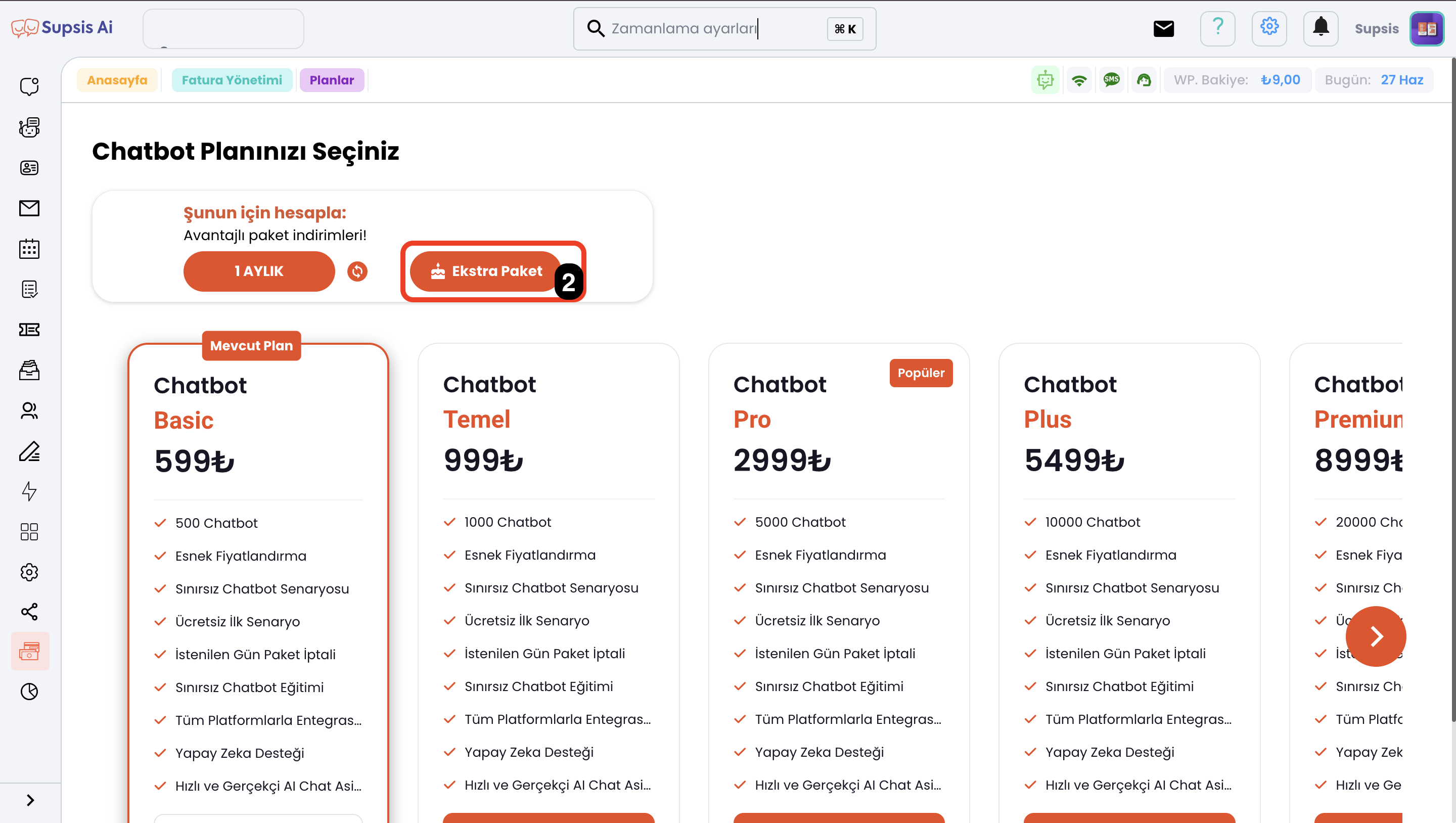Open the chat bubble icon in sidebar
1456x823 pixels.
(x=29, y=86)
